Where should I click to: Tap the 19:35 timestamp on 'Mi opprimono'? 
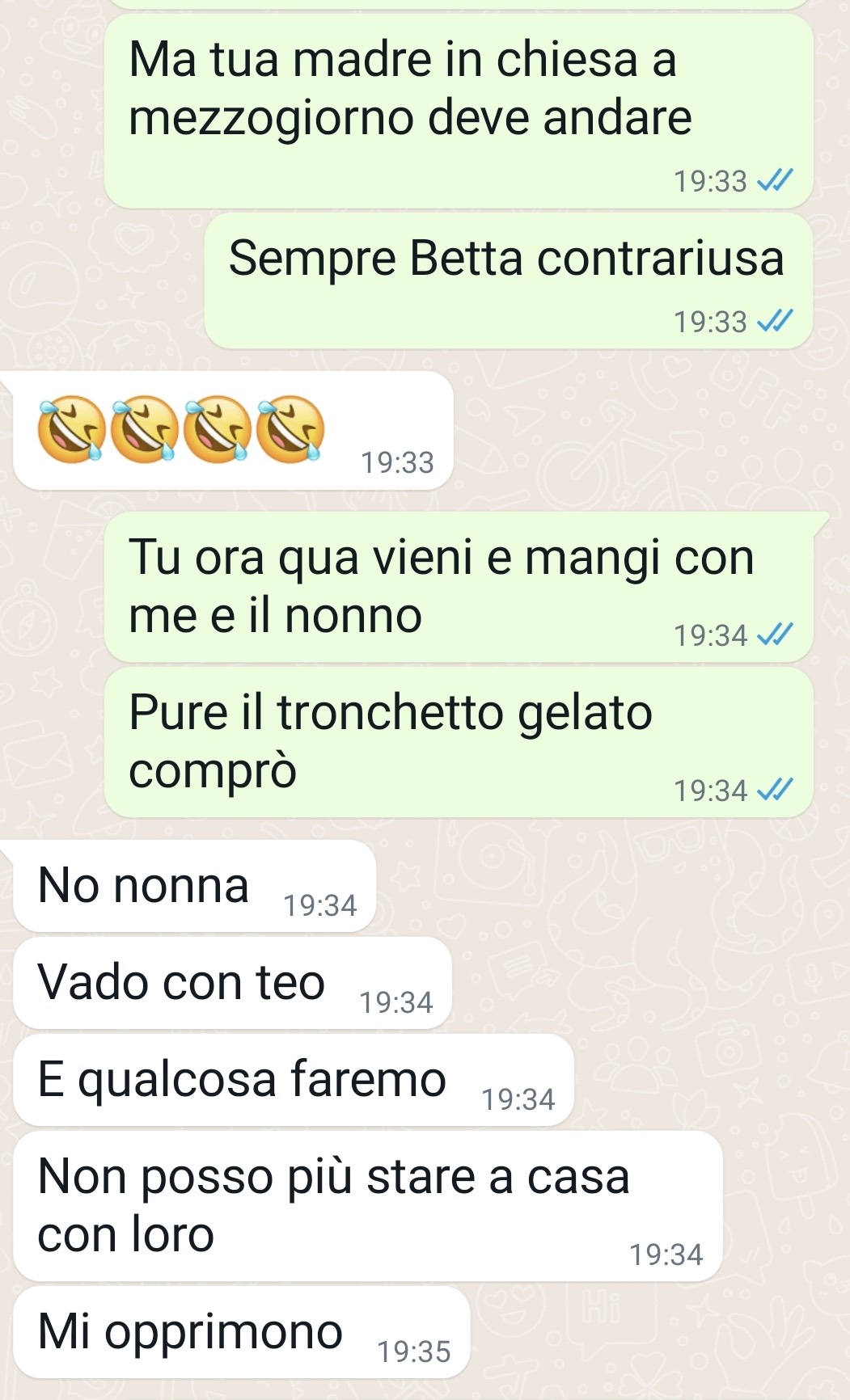pyautogui.click(x=414, y=1352)
